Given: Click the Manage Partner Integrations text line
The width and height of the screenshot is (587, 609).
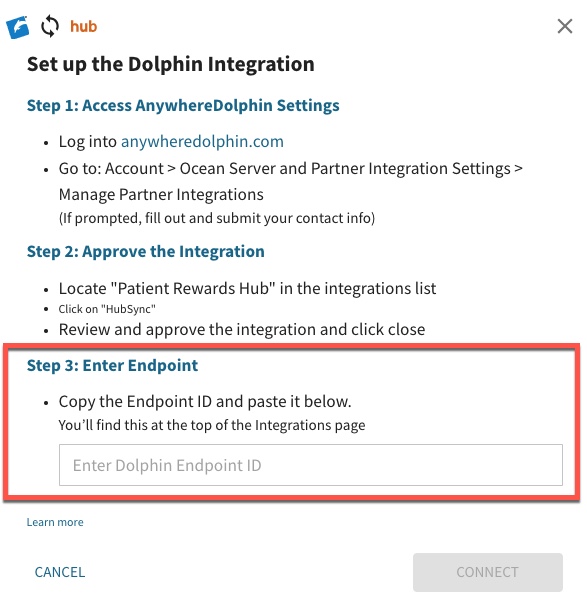Looking at the screenshot, I should click(161, 195).
